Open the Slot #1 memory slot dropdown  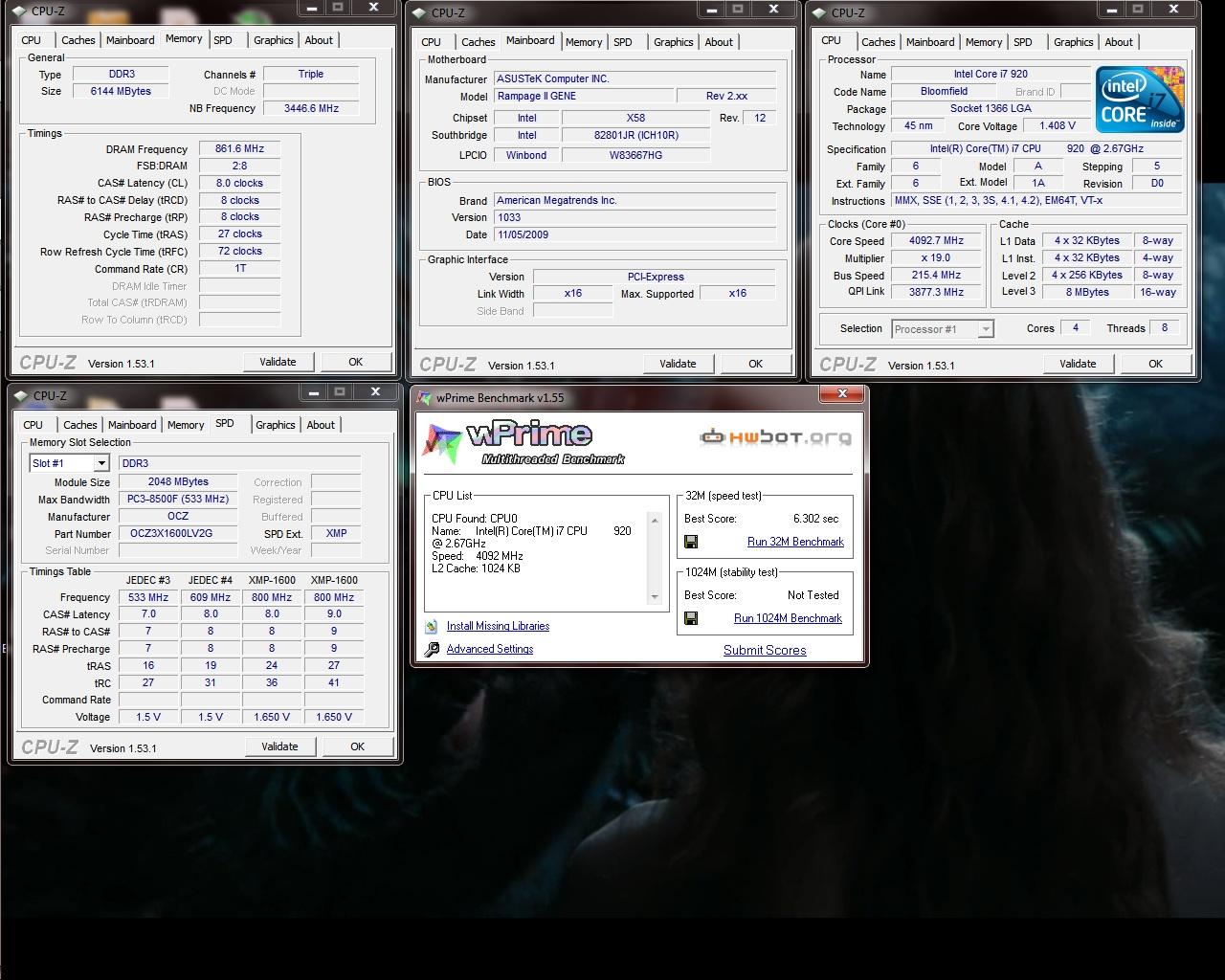pos(100,463)
